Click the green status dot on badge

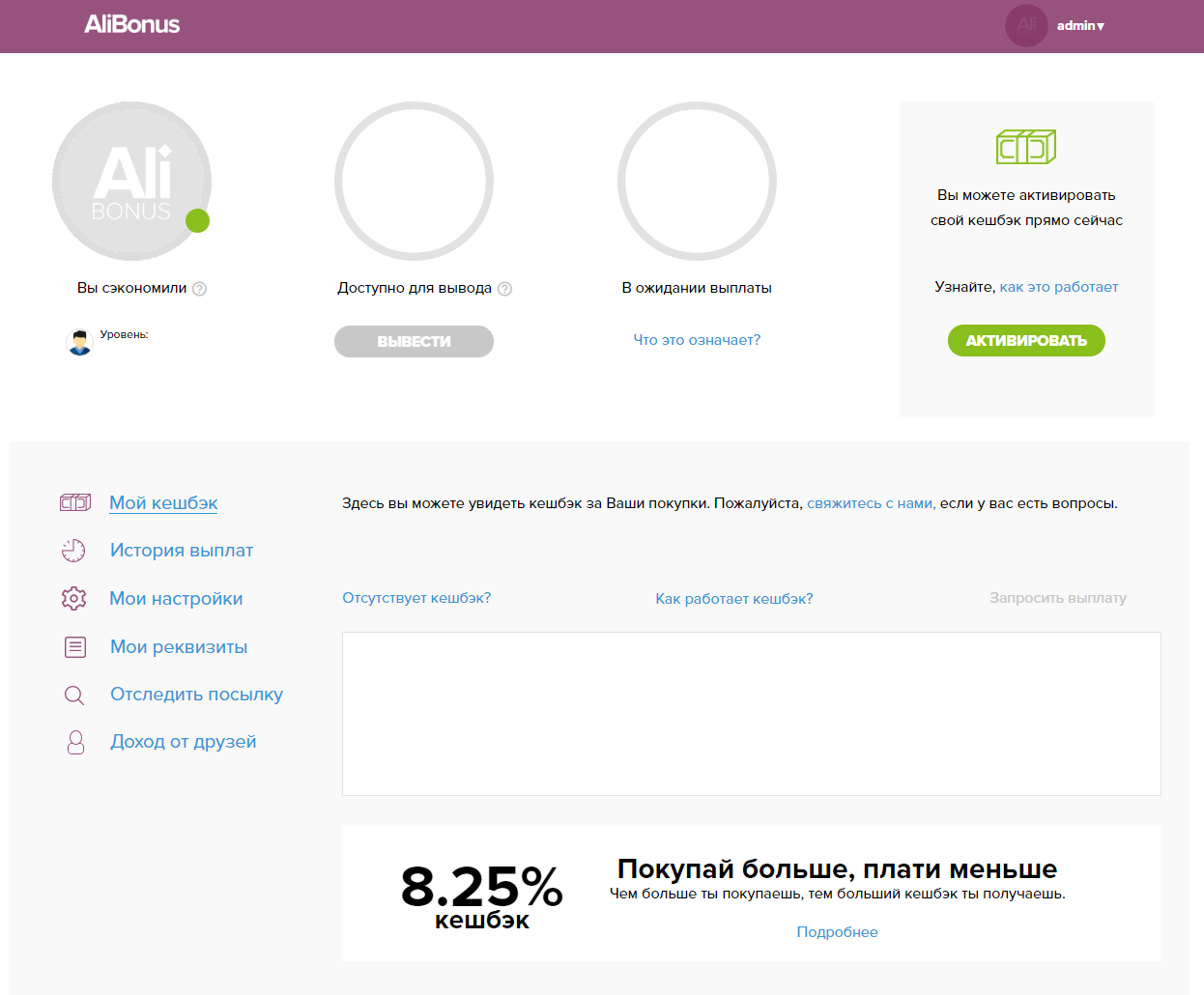pos(198,221)
